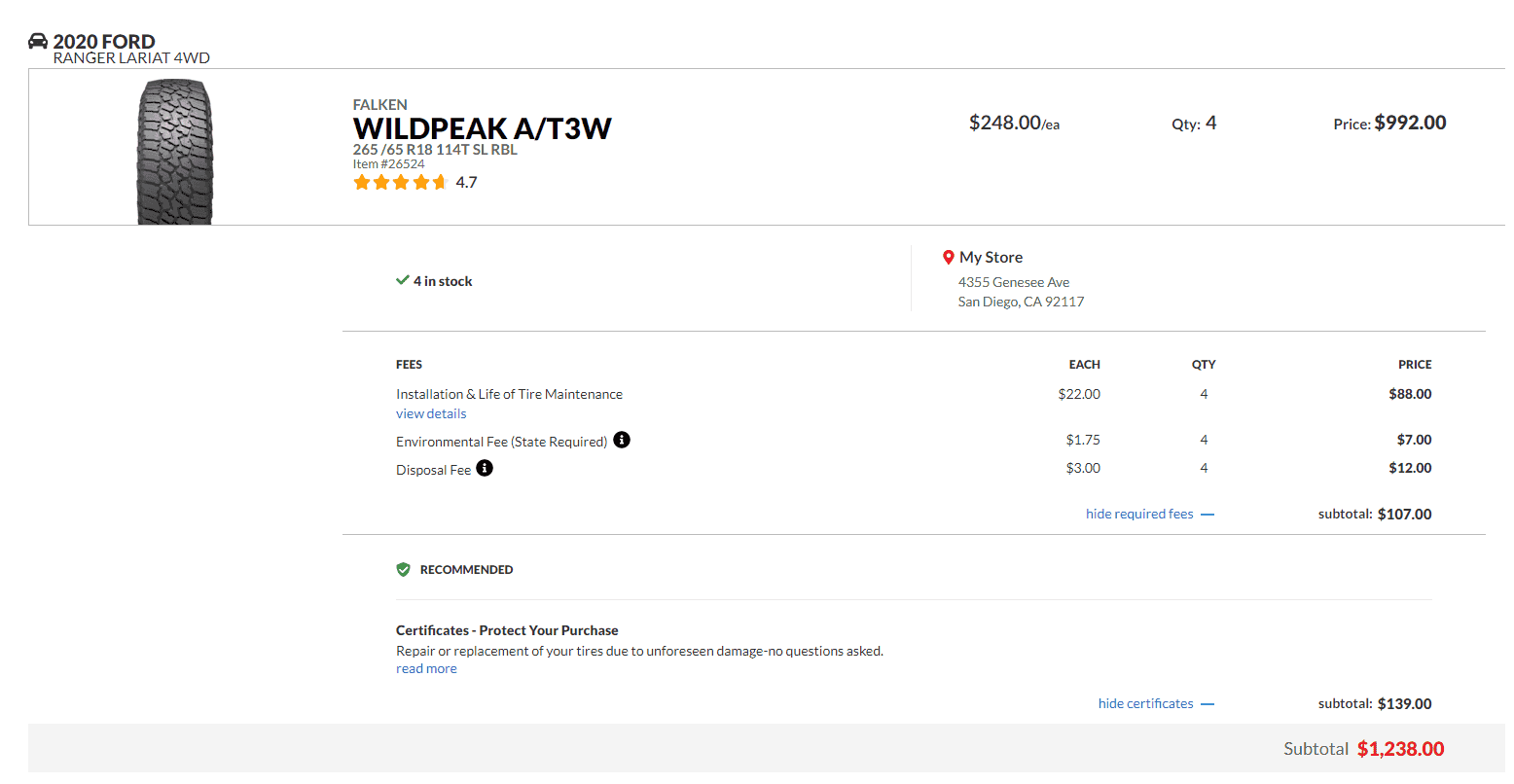Click the red $1,238.00 order subtotal
Image resolution: width=1514 pixels, height=784 pixels.
pyautogui.click(x=1400, y=749)
